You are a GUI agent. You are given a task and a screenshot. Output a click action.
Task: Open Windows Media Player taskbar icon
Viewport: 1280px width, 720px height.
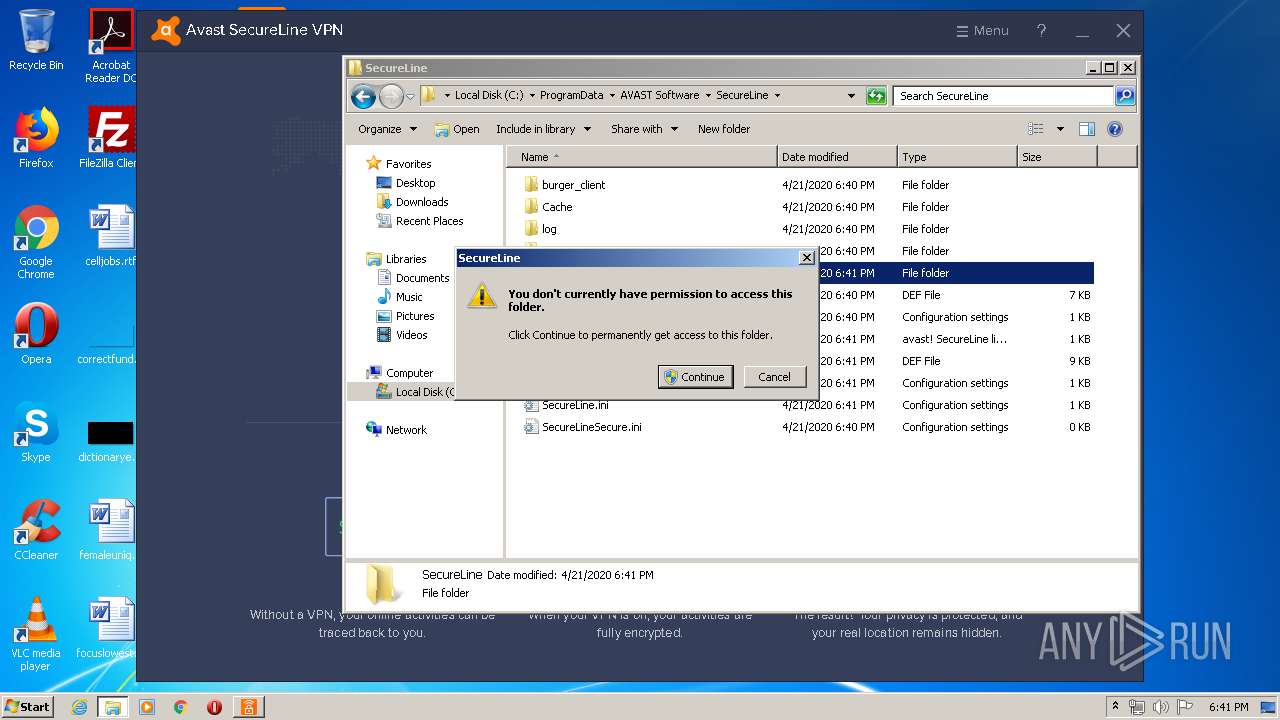tap(147, 707)
